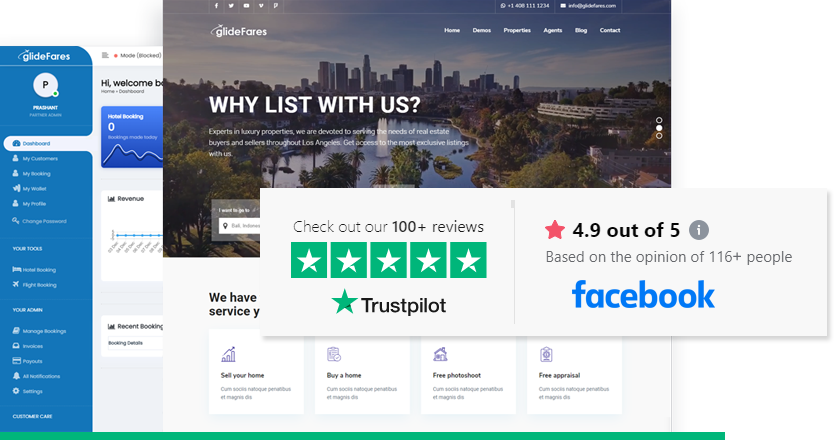This screenshot has width=834, height=440.
Task: Click the facebook logo in reviews panel
Action: [643, 295]
